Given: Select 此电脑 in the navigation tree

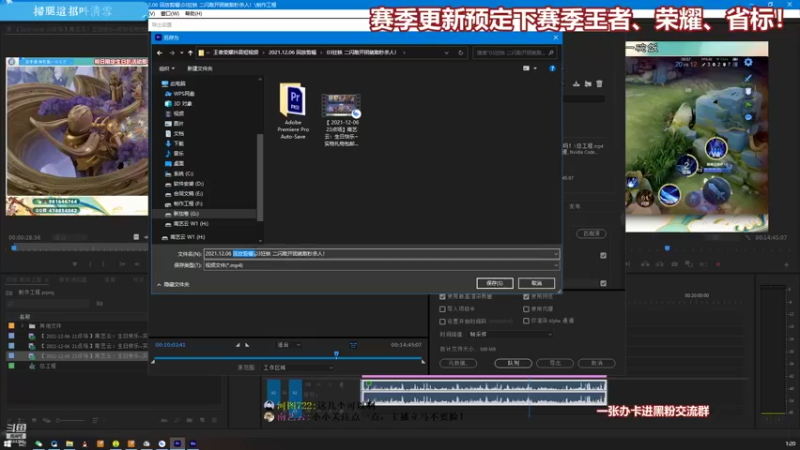Looking at the screenshot, I should (173, 84).
